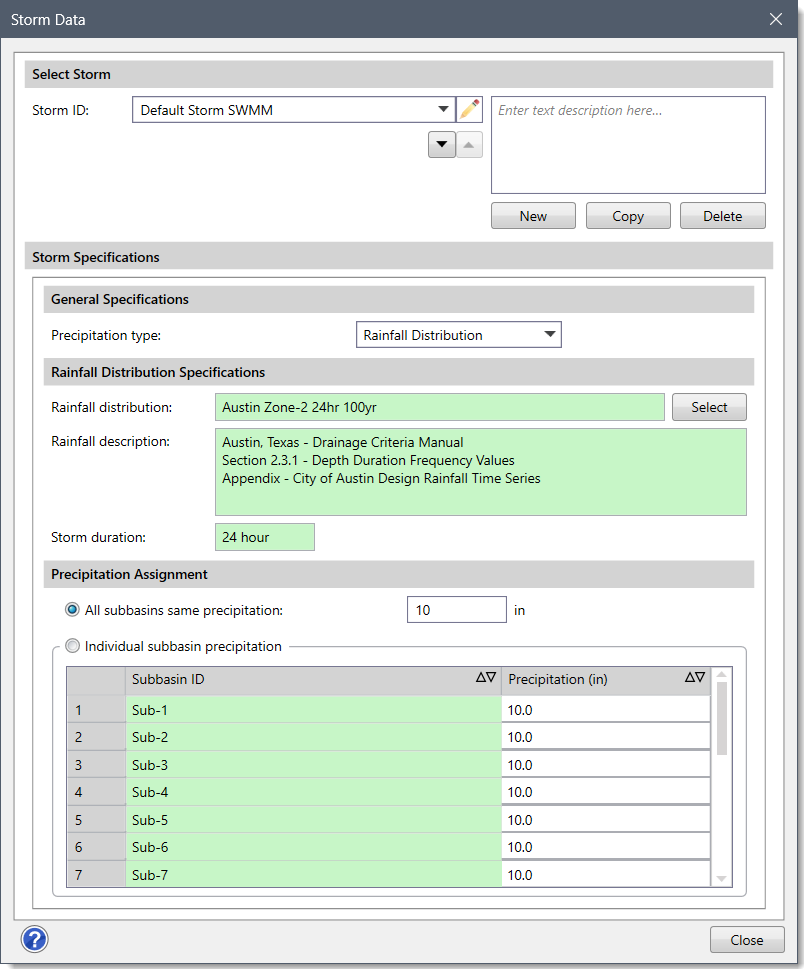The width and height of the screenshot is (804, 969).
Task: Click the subbasin table scrollbar thumb
Action: click(x=721, y=718)
